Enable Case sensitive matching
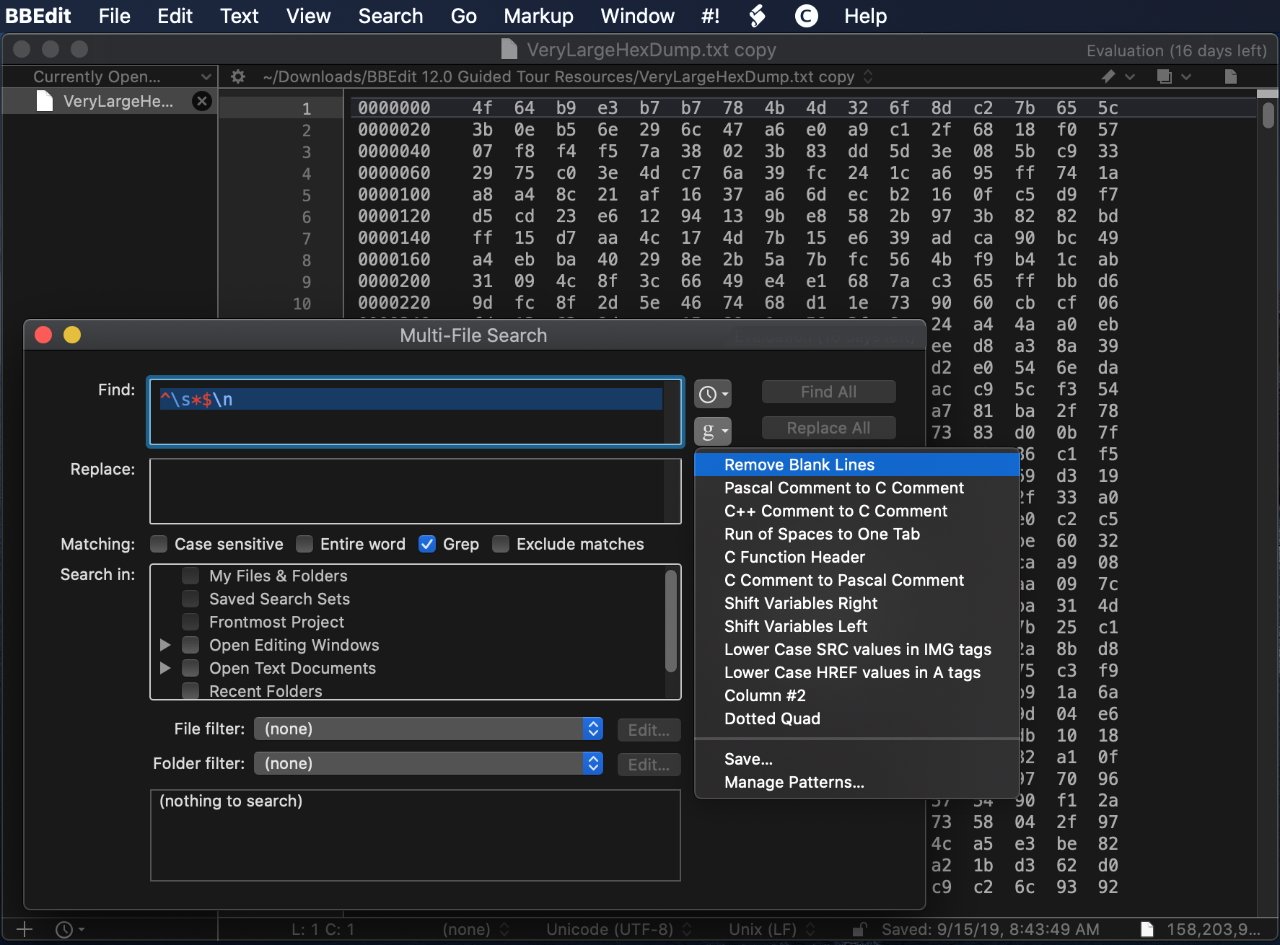1280x945 pixels. click(x=159, y=544)
